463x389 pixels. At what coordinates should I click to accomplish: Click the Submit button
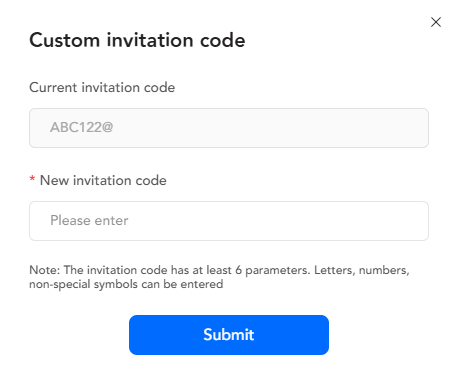point(229,335)
